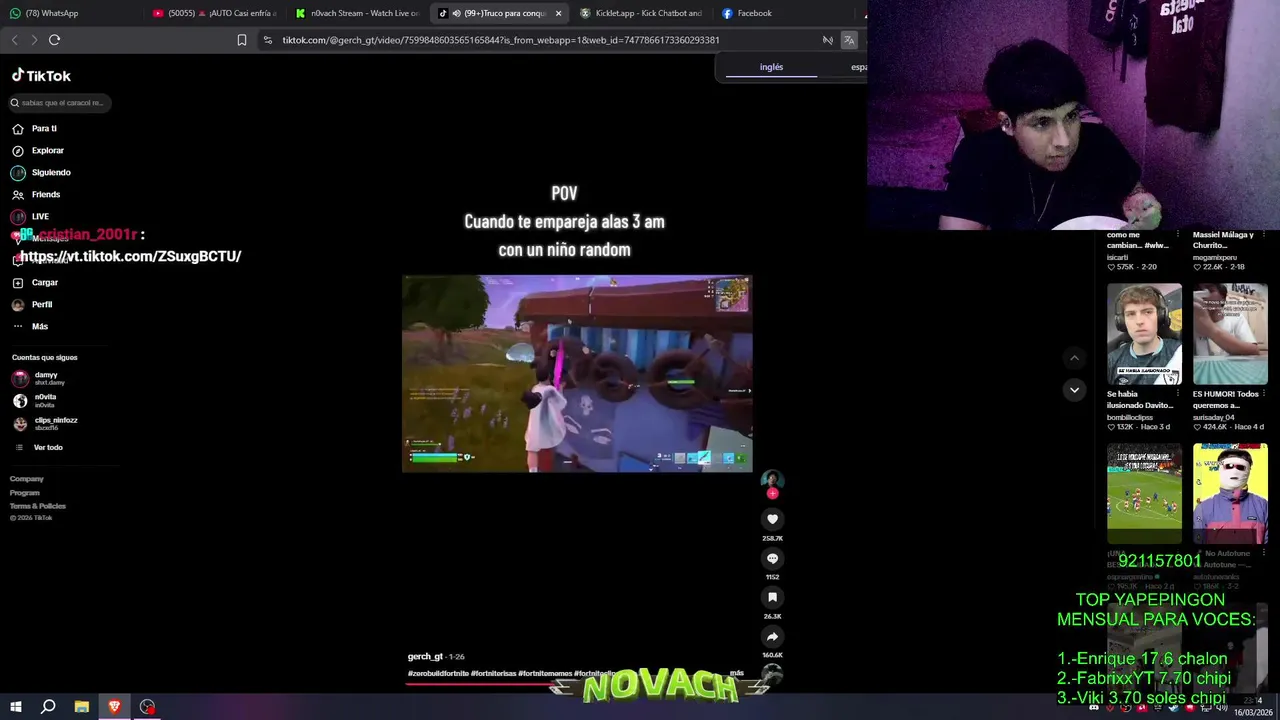This screenshot has width=1280, height=720.
Task: Click the browser translate icon
Action: (x=849, y=40)
